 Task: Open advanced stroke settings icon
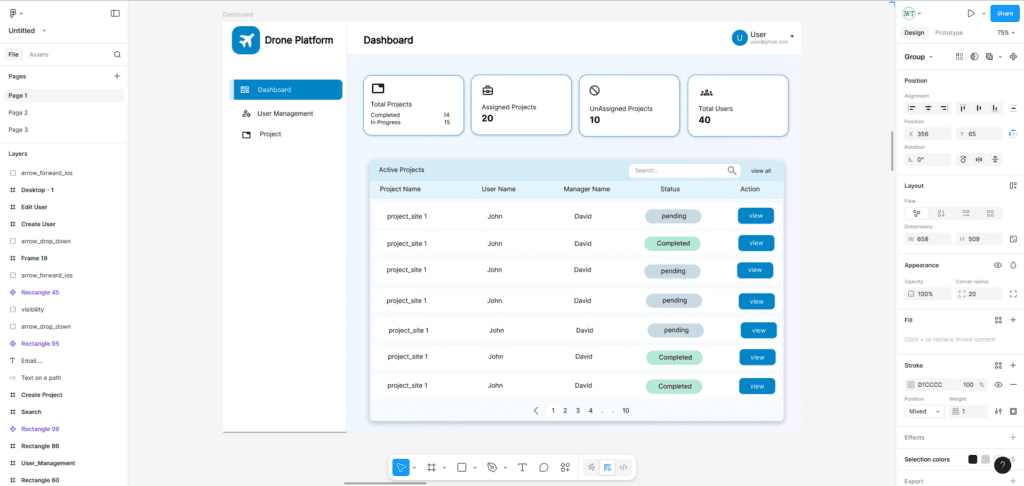pyautogui.click(x=998, y=412)
